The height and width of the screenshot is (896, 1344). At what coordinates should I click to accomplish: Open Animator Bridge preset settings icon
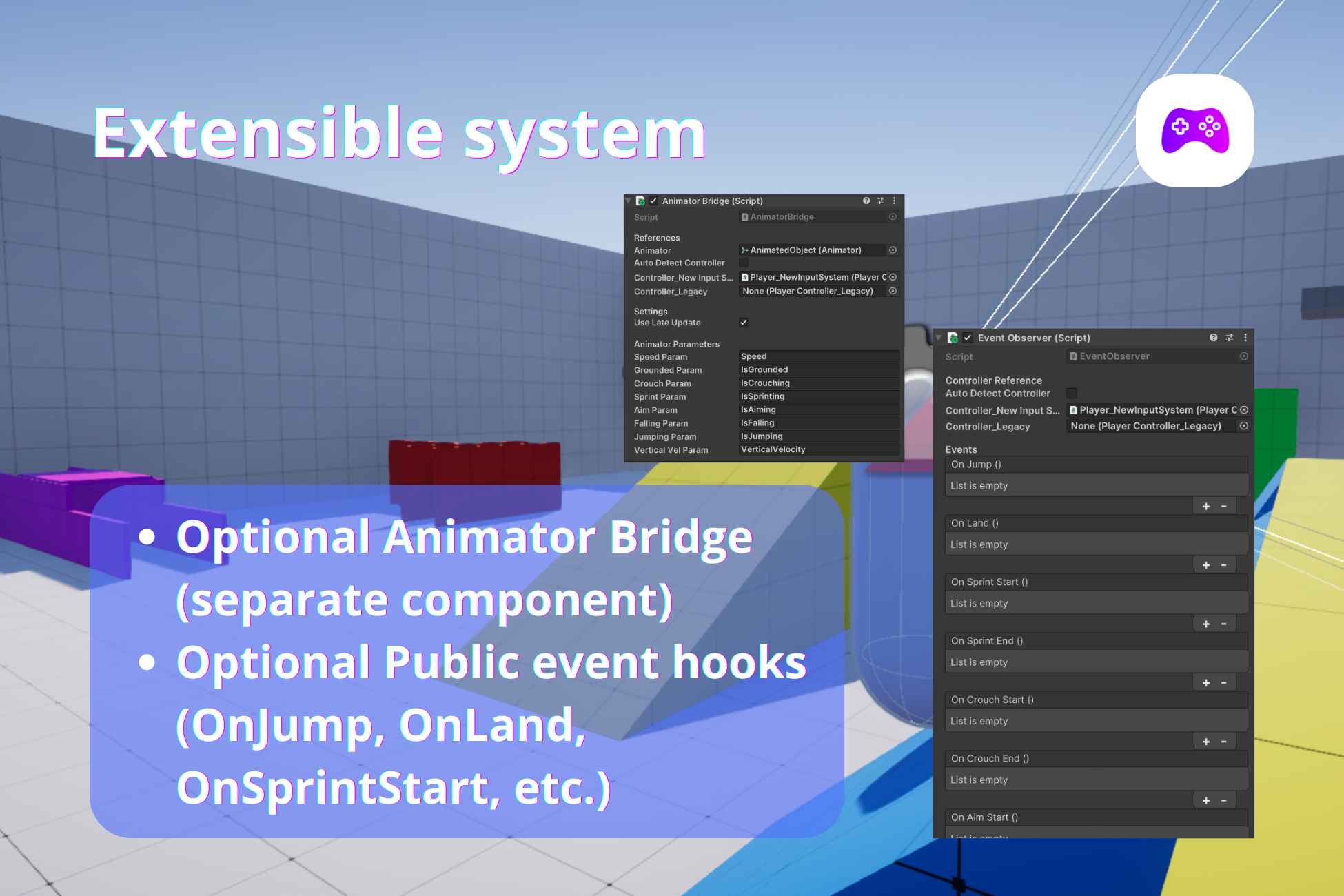[880, 201]
